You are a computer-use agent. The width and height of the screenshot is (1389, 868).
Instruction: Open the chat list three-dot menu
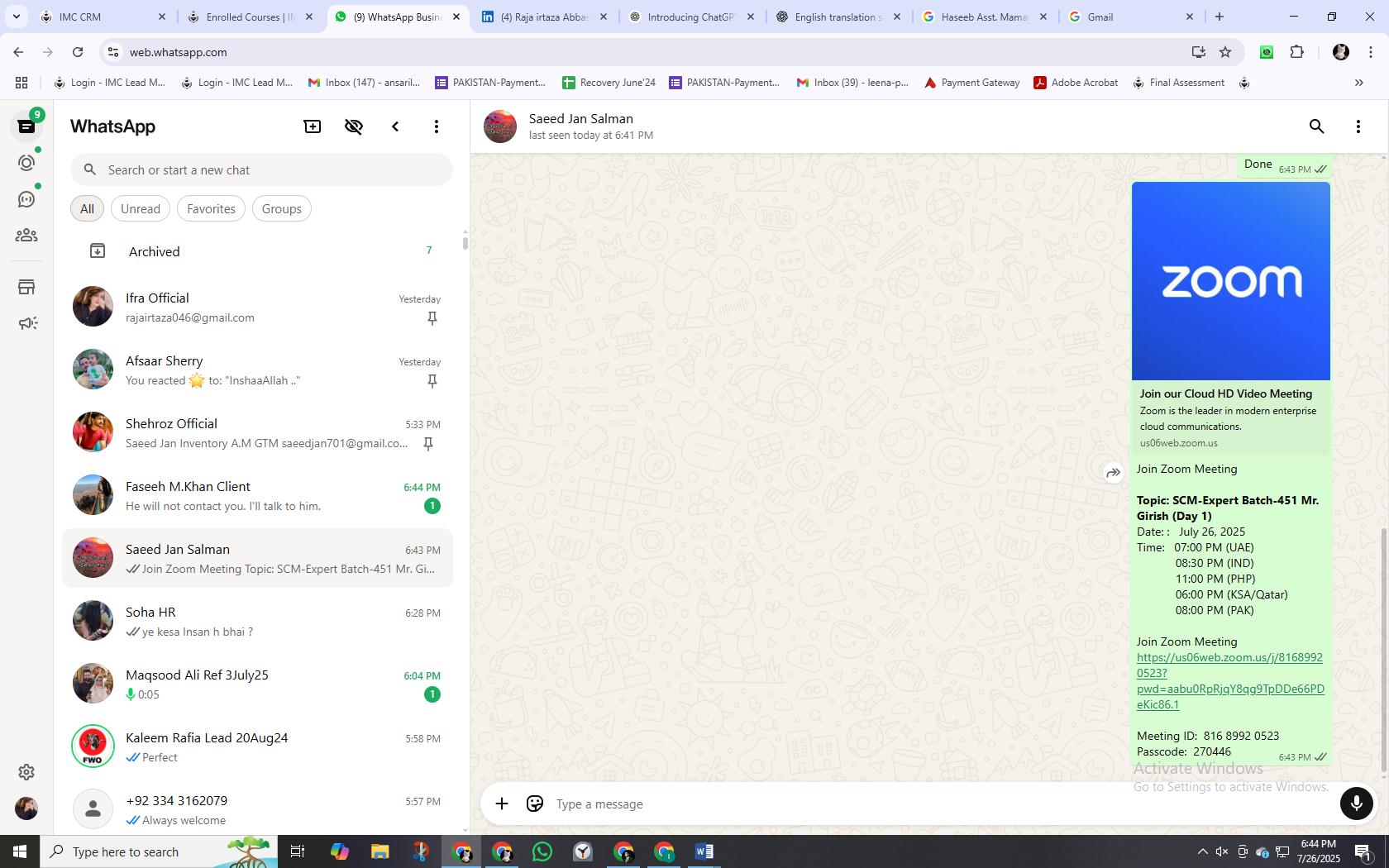(437, 126)
